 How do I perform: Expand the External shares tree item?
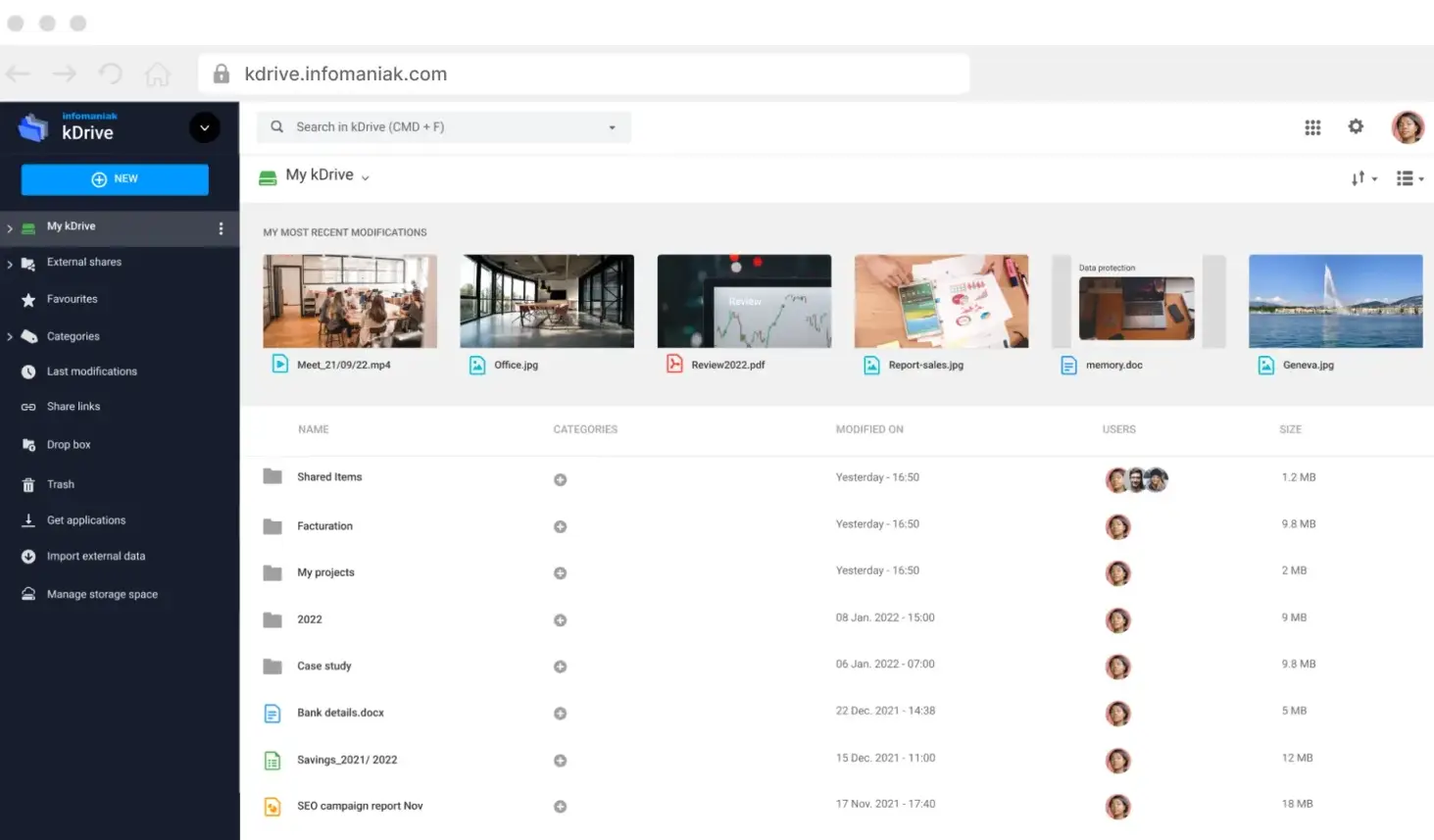coord(10,264)
